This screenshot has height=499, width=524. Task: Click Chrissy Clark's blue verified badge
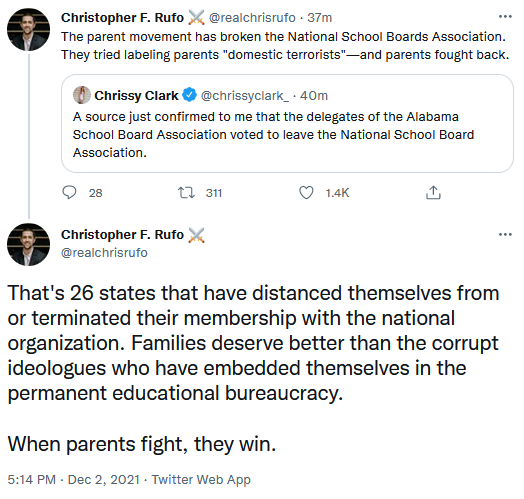click(x=189, y=95)
